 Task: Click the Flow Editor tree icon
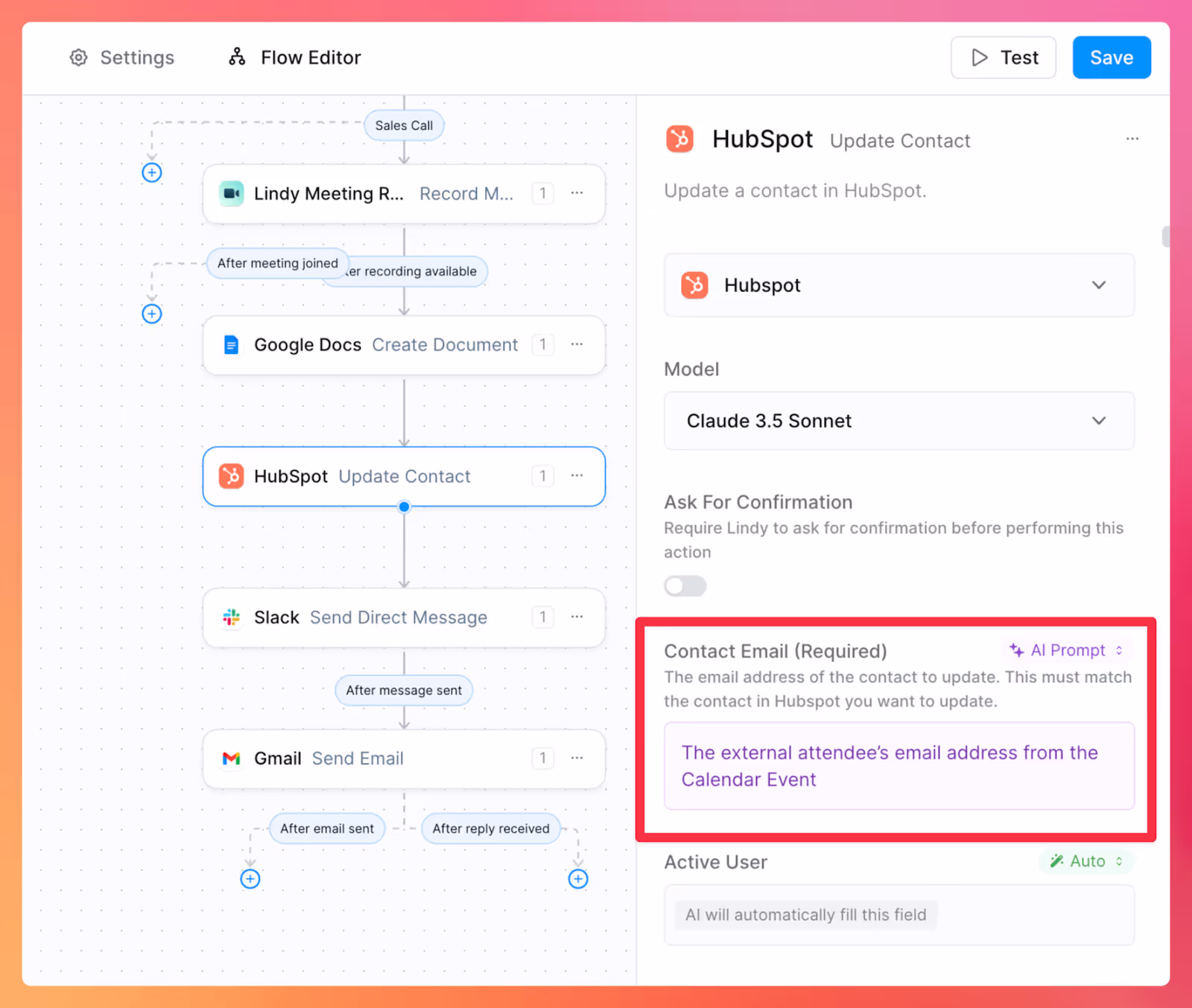click(237, 57)
